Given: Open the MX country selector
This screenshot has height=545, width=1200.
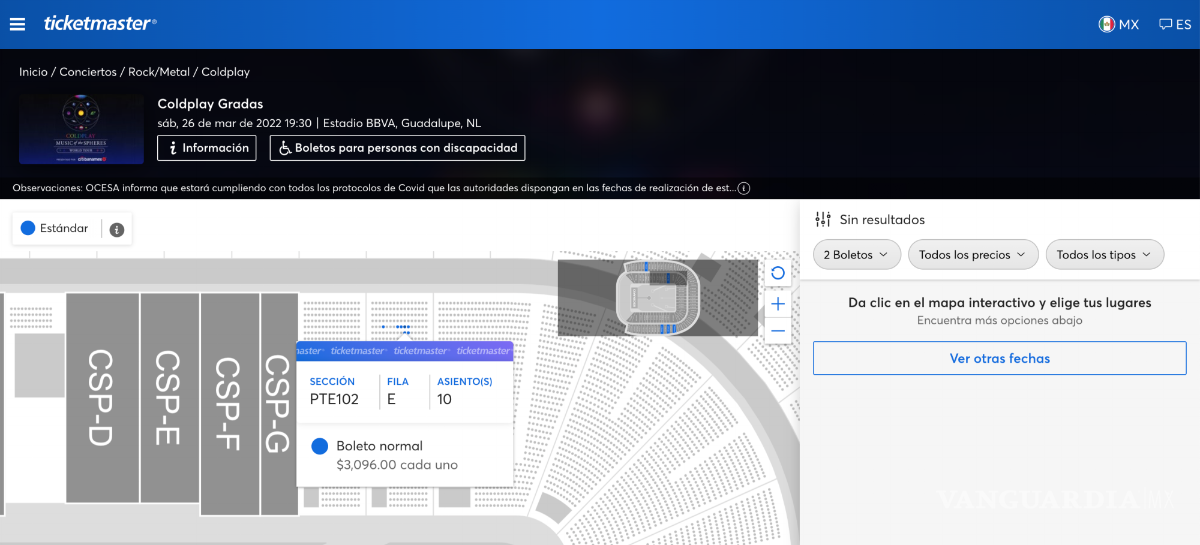Looking at the screenshot, I should [x=1119, y=24].
